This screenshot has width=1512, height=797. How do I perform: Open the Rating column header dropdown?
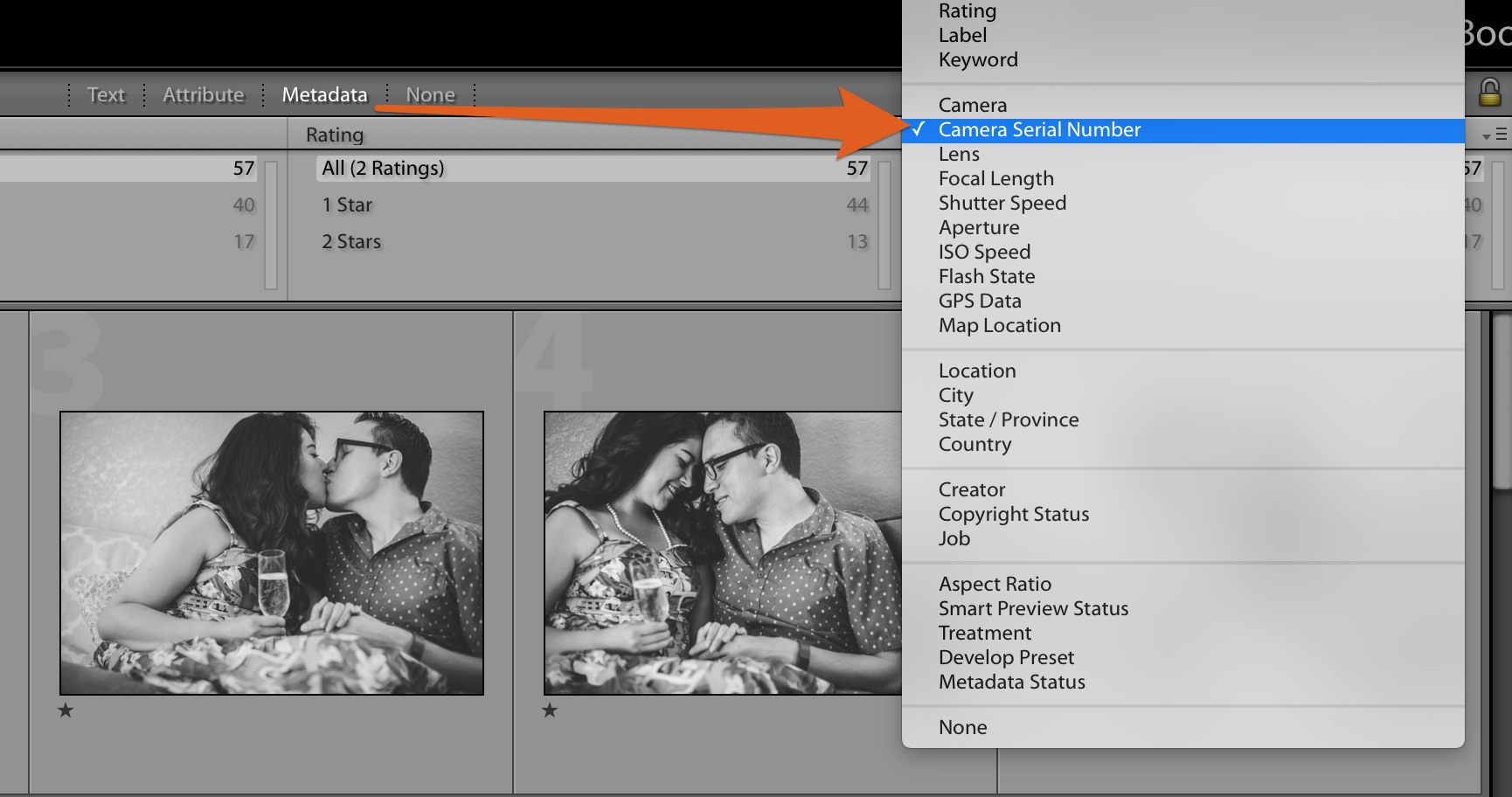335,135
